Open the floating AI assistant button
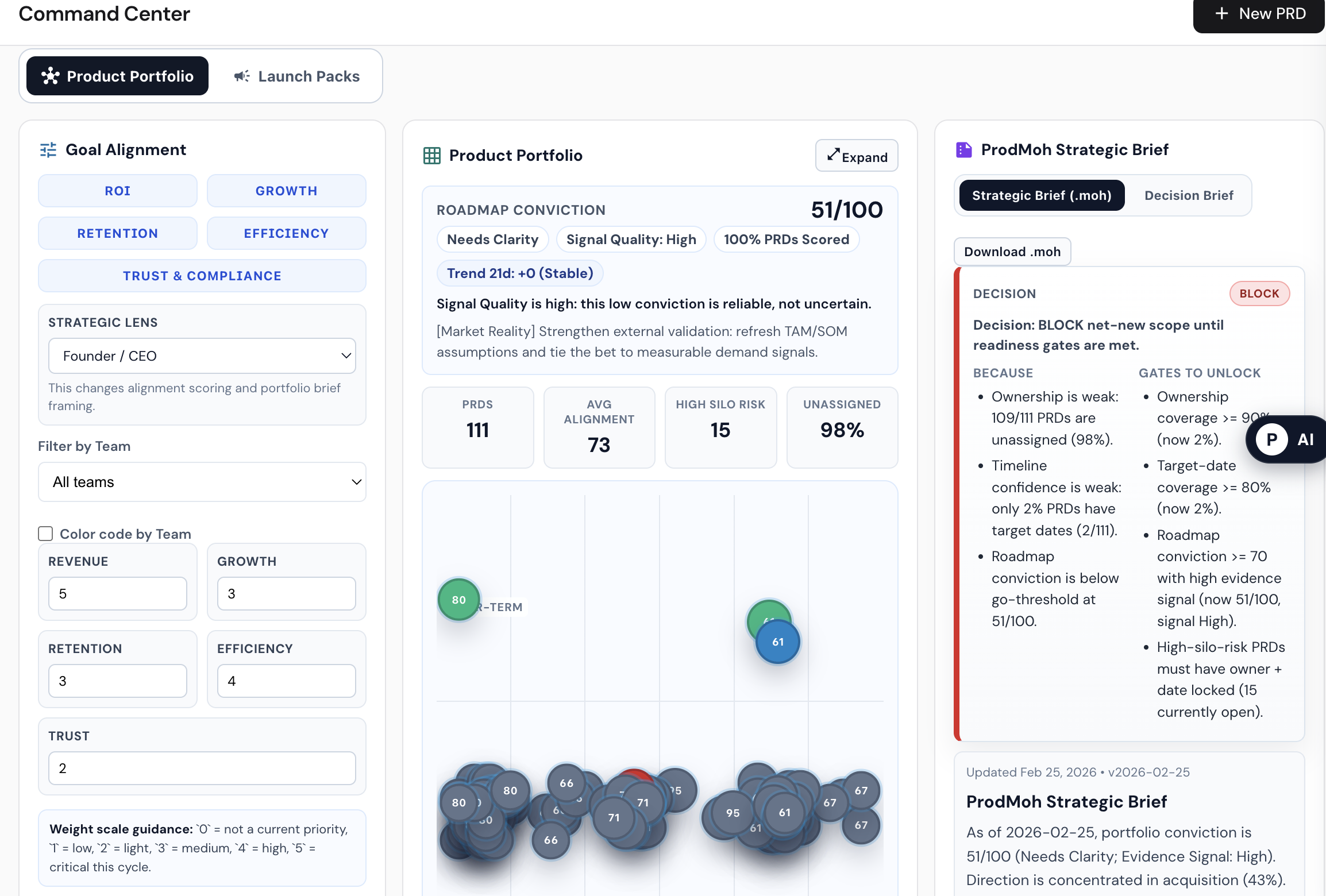Viewport: 1326px width, 896px height. (x=1285, y=439)
